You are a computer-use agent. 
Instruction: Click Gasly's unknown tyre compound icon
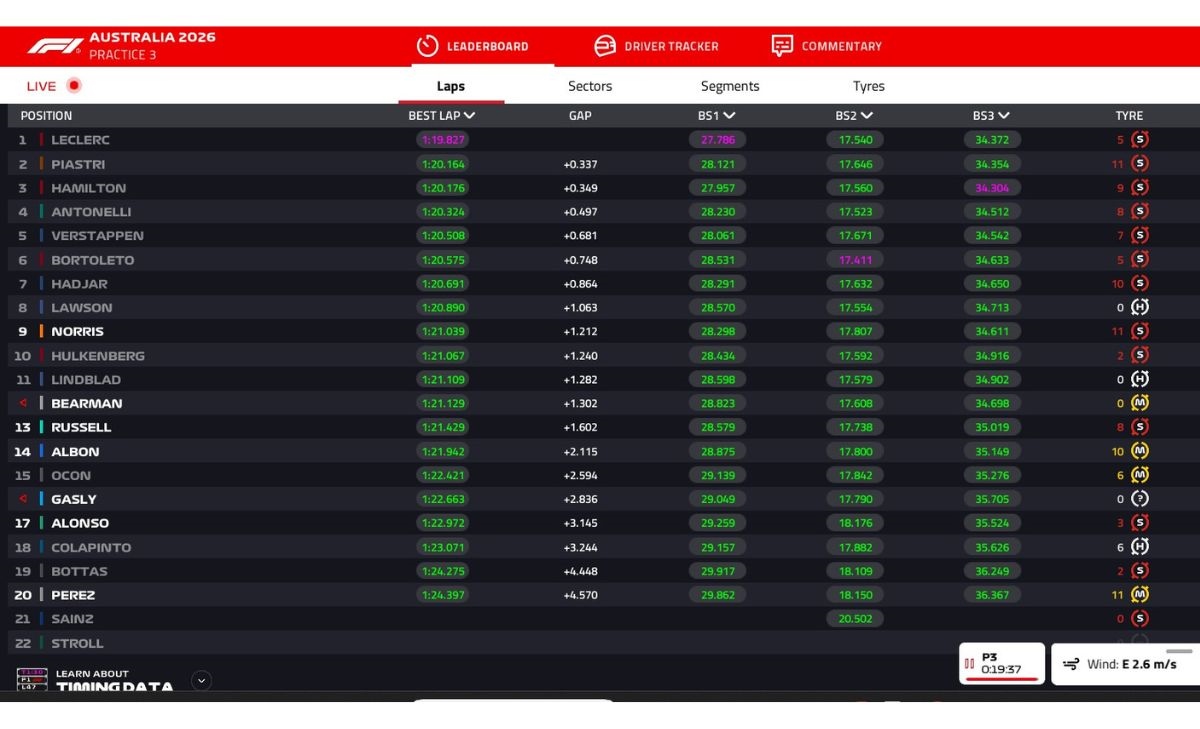coord(1138,499)
